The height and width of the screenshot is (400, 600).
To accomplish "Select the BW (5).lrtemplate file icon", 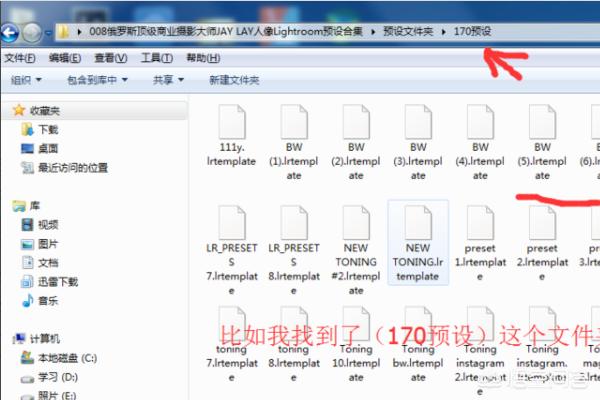I will point(542,122).
